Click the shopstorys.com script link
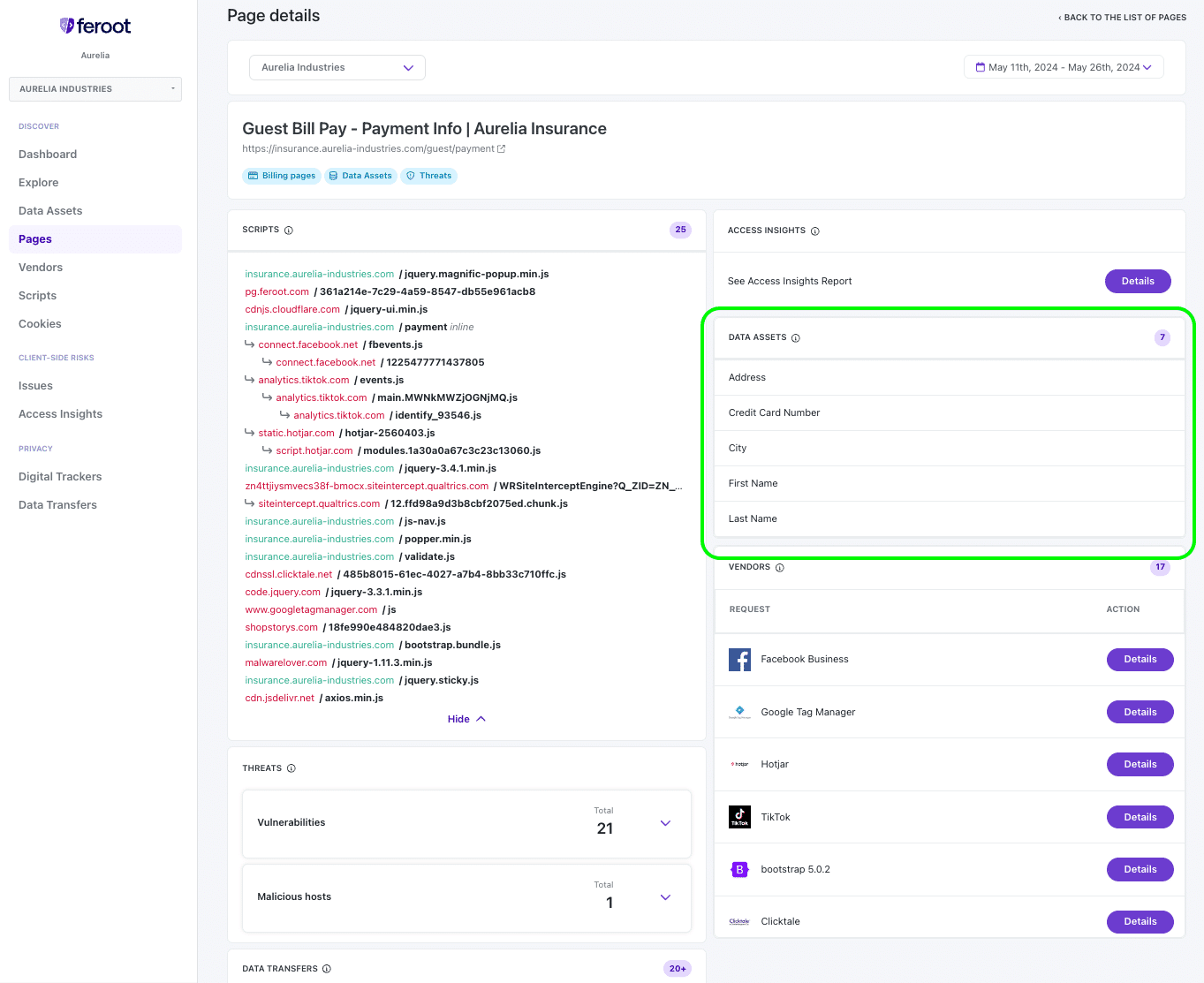This screenshot has width=1204, height=983. pos(282,627)
